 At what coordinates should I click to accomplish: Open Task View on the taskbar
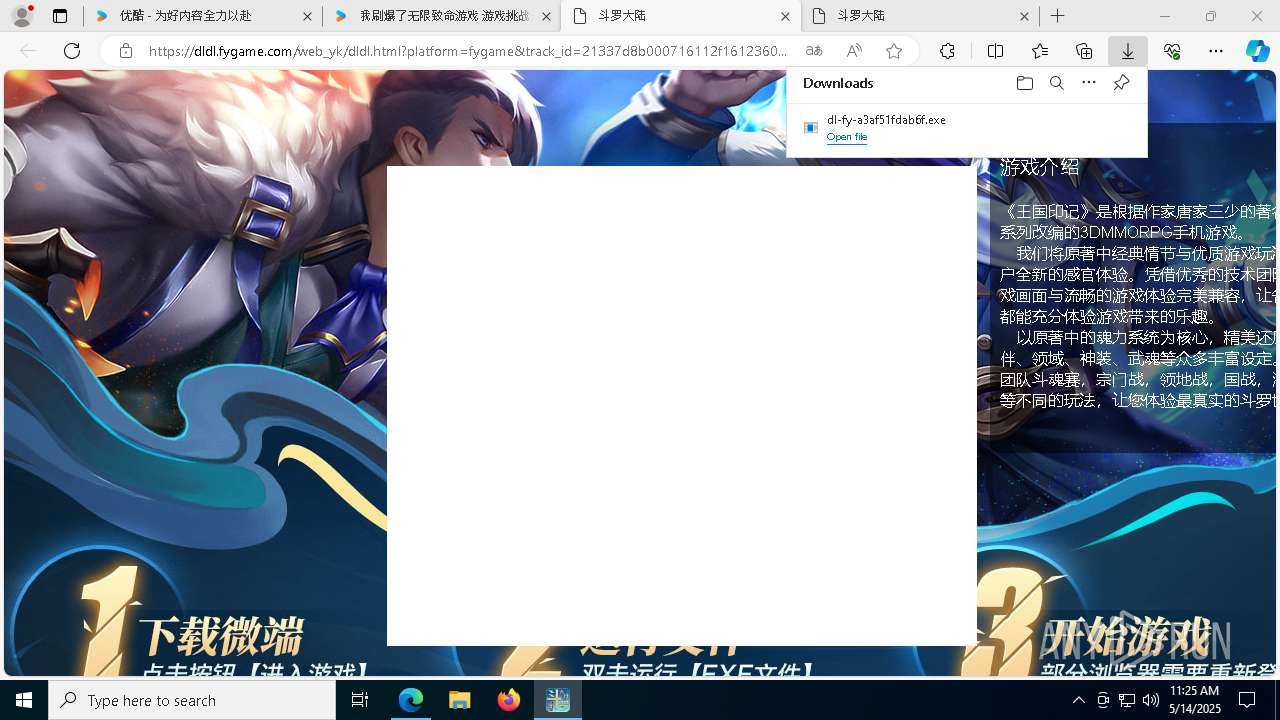(360, 700)
